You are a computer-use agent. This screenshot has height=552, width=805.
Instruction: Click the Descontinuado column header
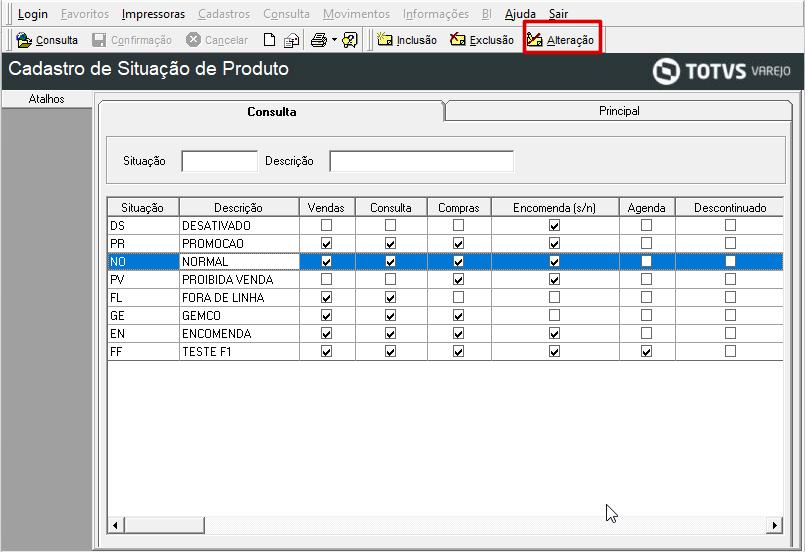(x=730, y=207)
